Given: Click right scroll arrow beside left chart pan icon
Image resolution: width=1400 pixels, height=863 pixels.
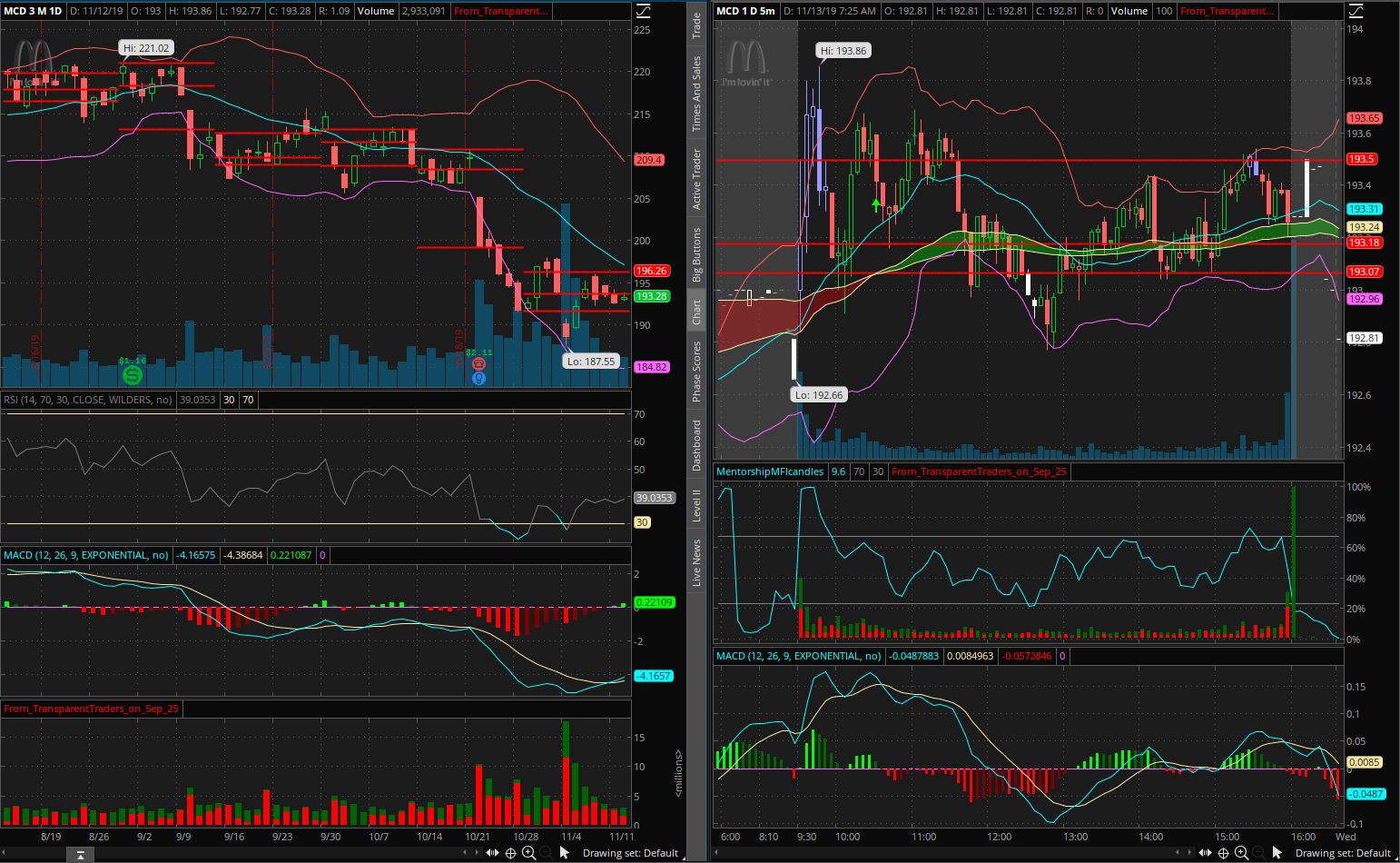Looking at the screenshot, I should [x=478, y=852].
